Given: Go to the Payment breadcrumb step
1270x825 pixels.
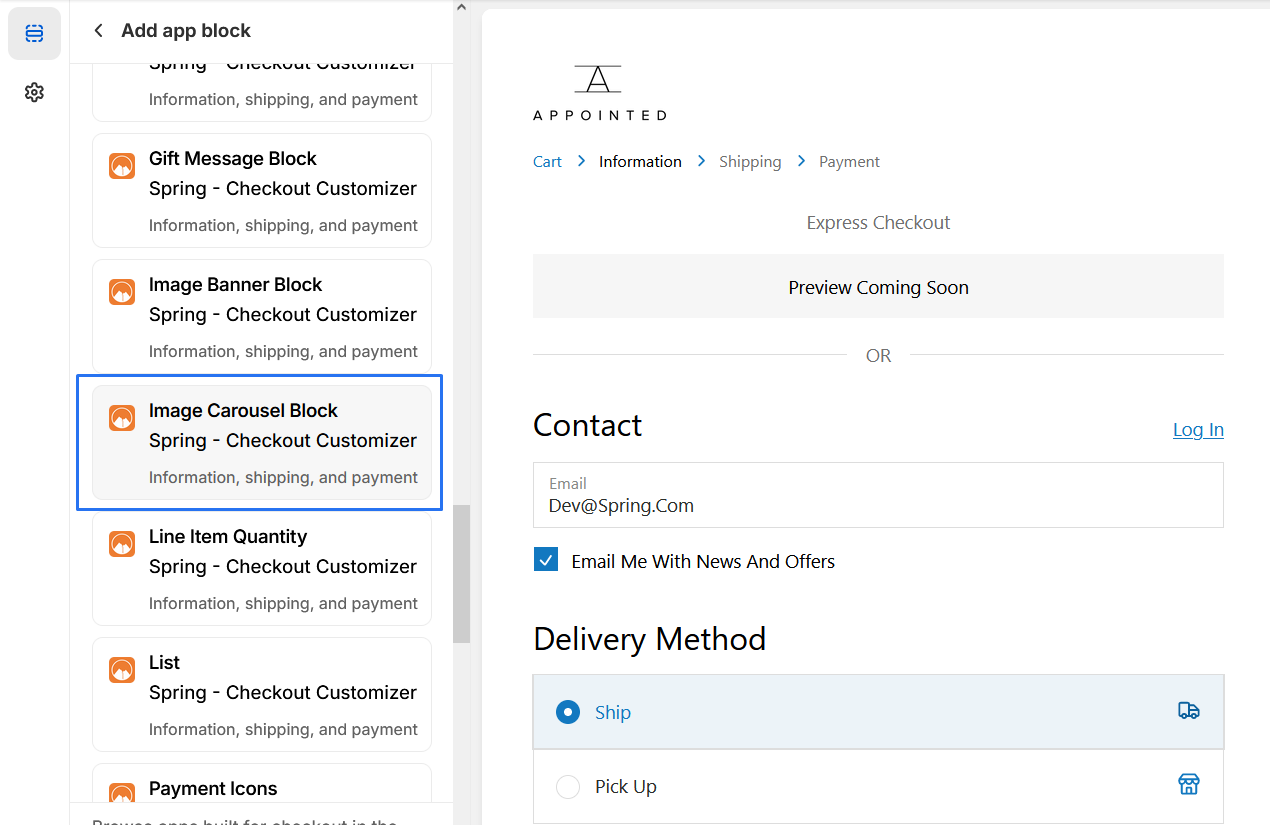Looking at the screenshot, I should coord(849,162).
